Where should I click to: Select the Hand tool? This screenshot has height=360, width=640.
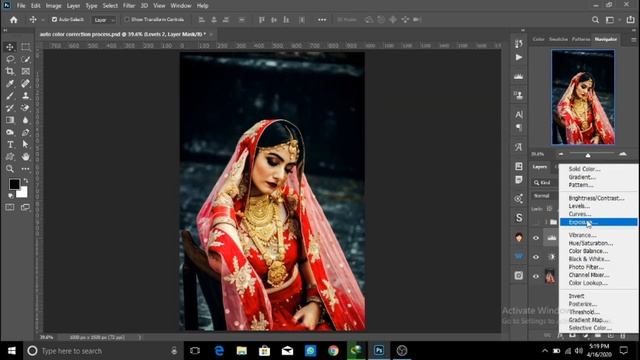[x=25, y=157]
